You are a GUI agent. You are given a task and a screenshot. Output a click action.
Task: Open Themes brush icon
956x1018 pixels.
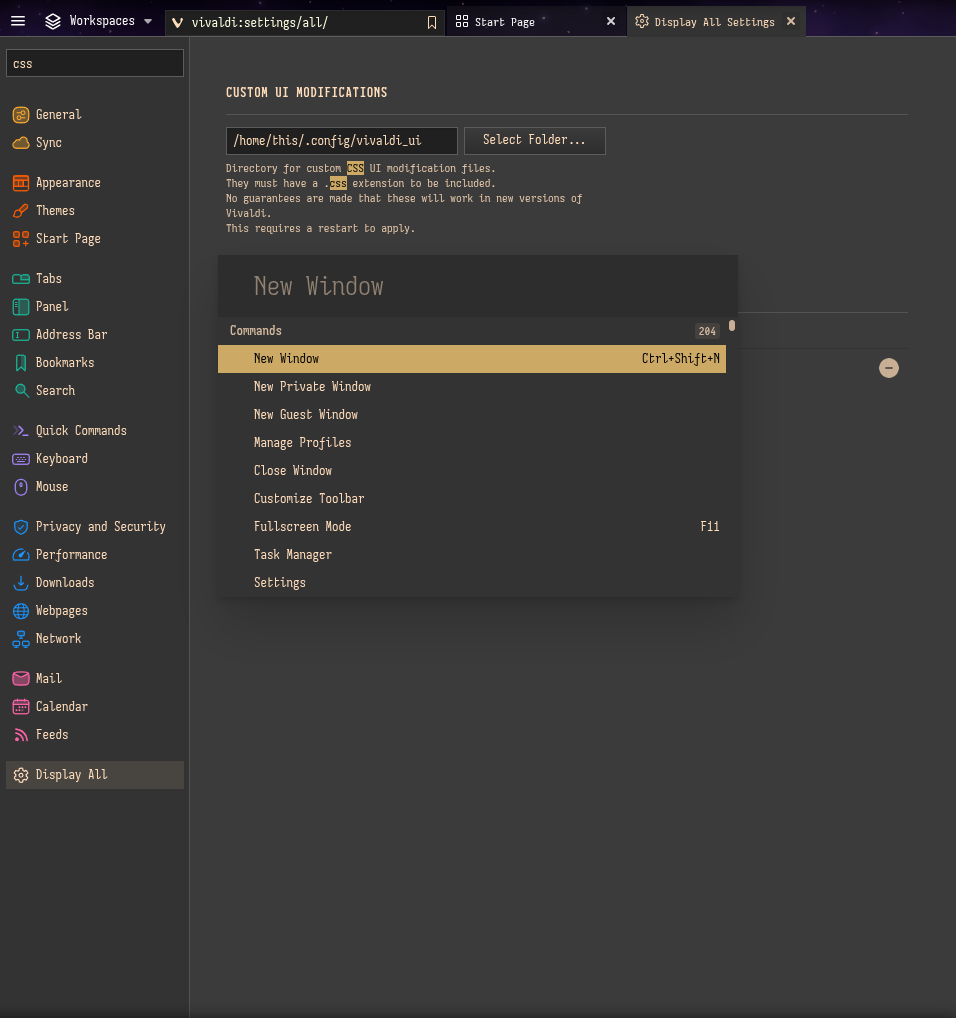(21, 211)
